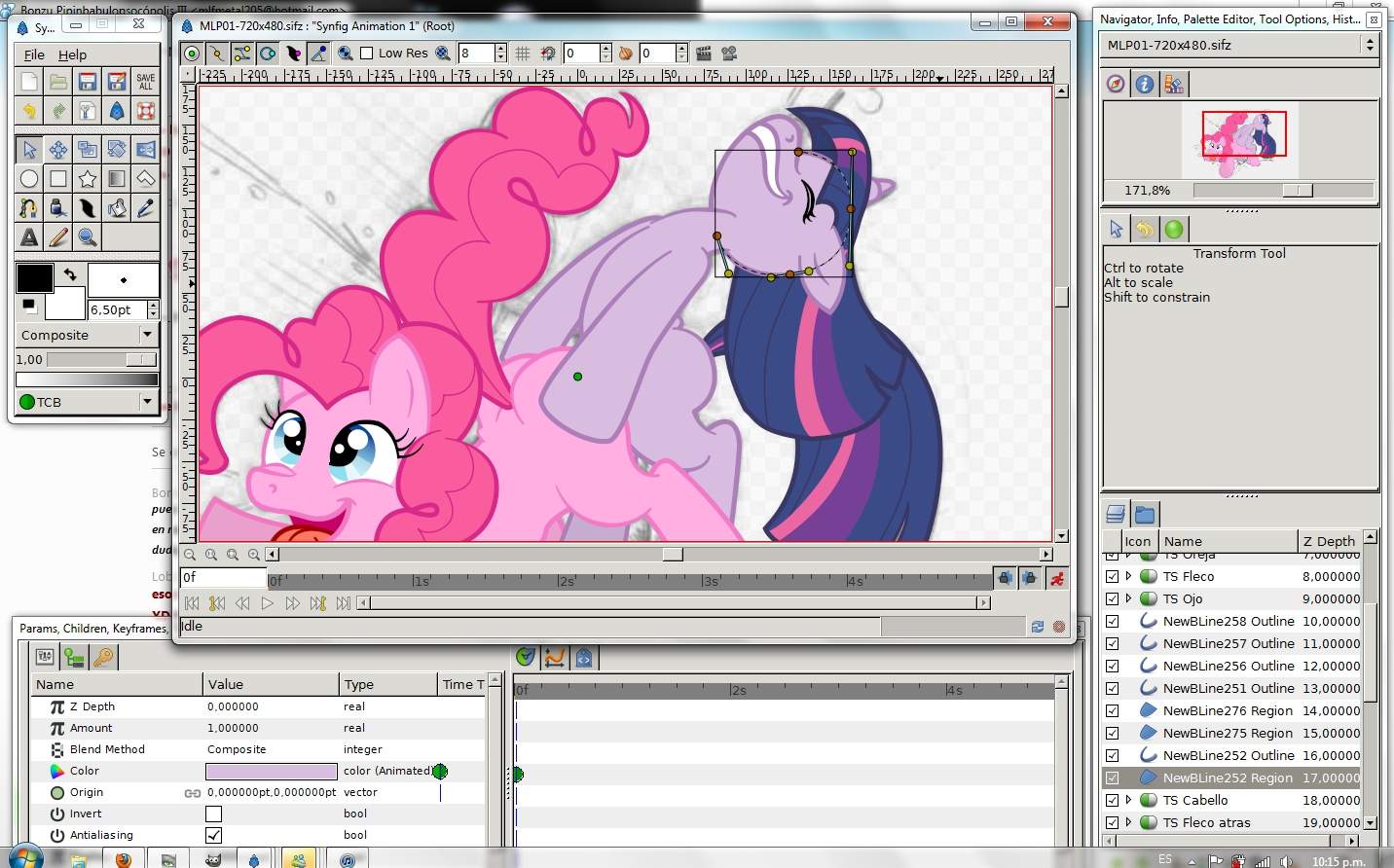The image size is (1394, 868).
Task: Select the Gradient tool
Action: pyautogui.click(x=117, y=179)
